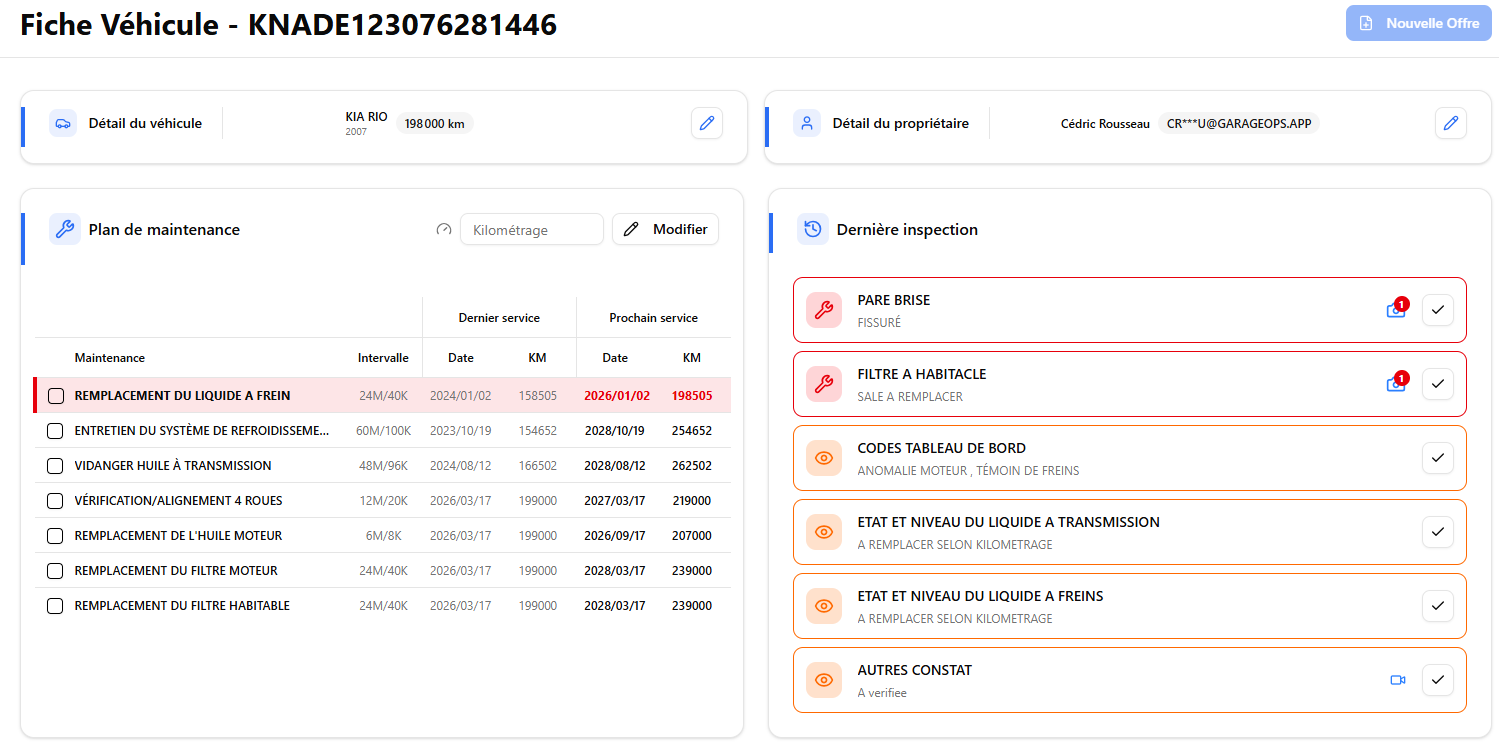
Task: Click the red wrench icon for PARE BRISE
Action: coord(824,310)
